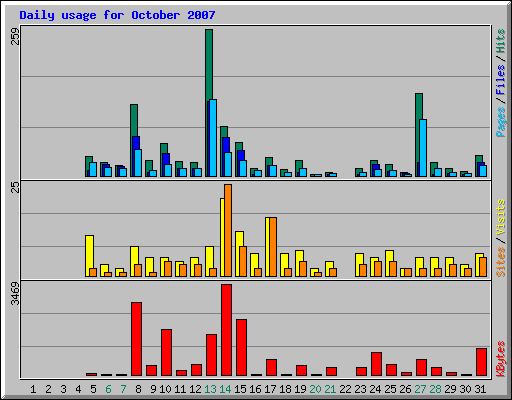
Task: Click the "Files" legend label
Action: pyautogui.click(x=501, y=79)
